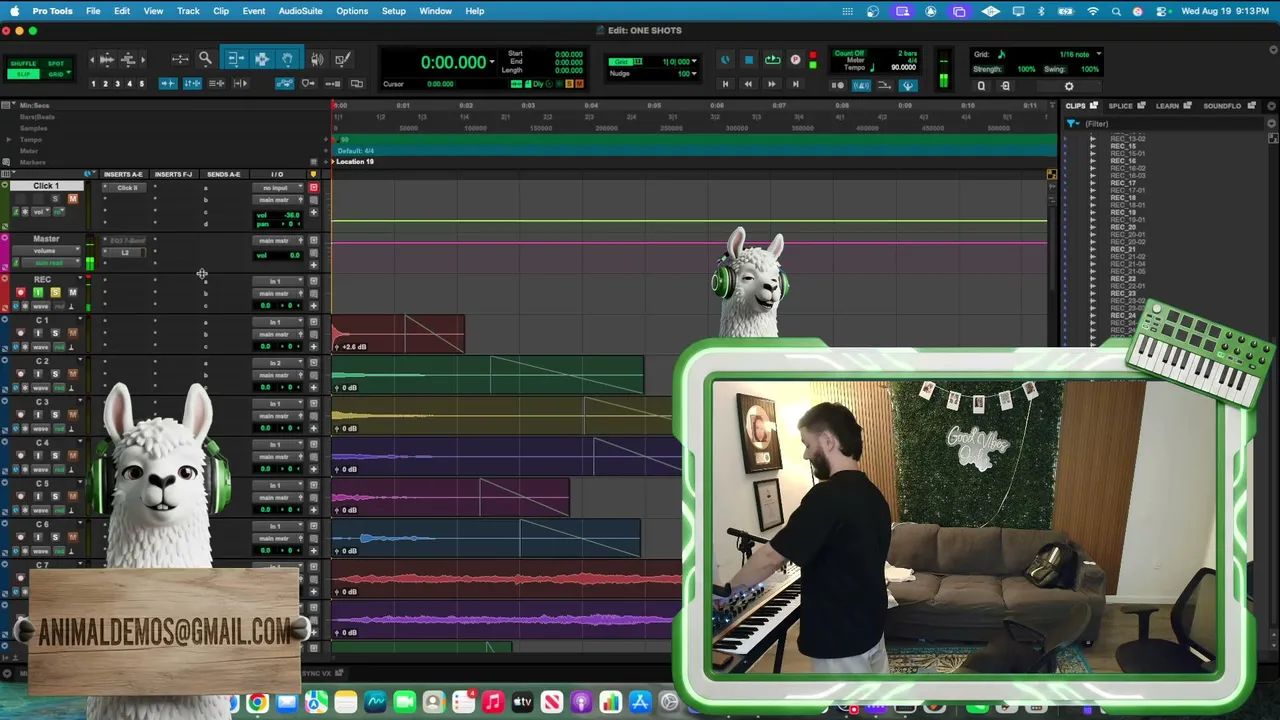Viewport: 1280px width, 720px height.
Task: Click the Quantize Q button
Action: [x=981, y=86]
